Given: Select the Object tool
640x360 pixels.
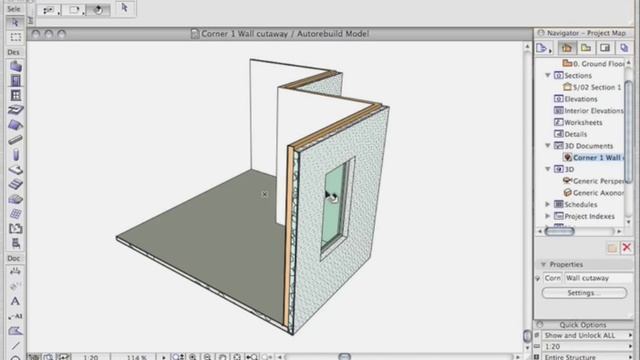Looking at the screenshot, I should click(x=15, y=244).
